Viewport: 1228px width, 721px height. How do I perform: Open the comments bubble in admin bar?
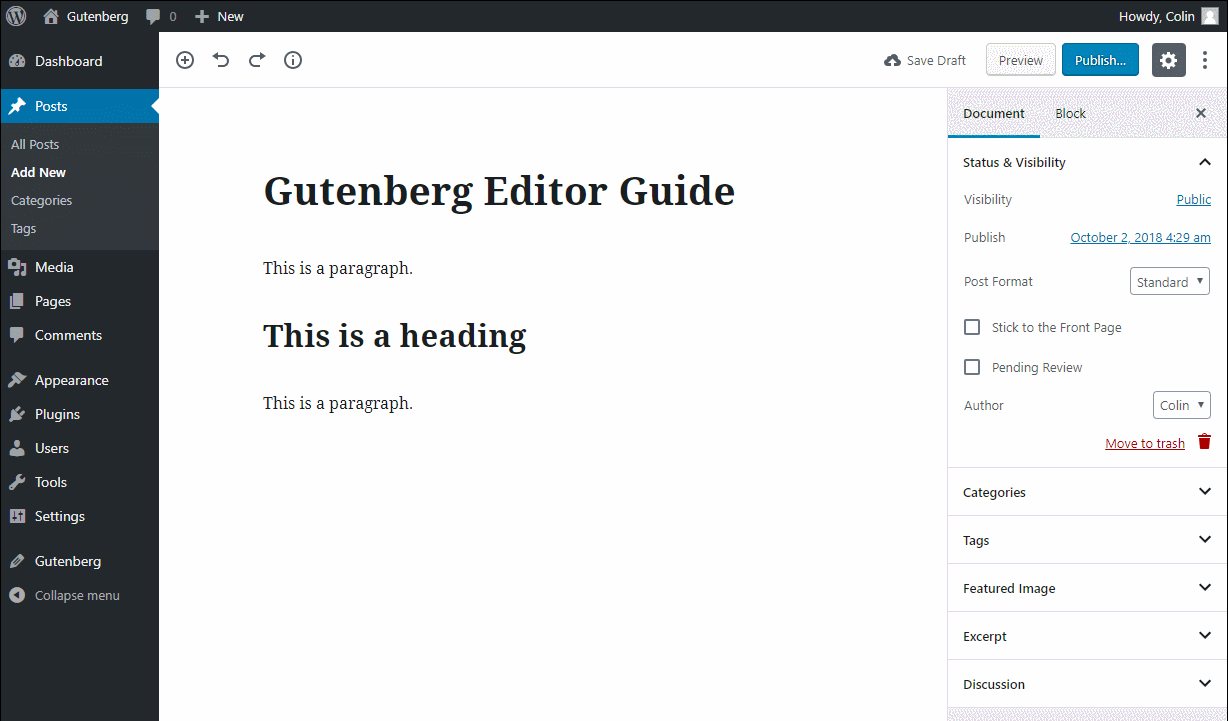click(x=161, y=16)
